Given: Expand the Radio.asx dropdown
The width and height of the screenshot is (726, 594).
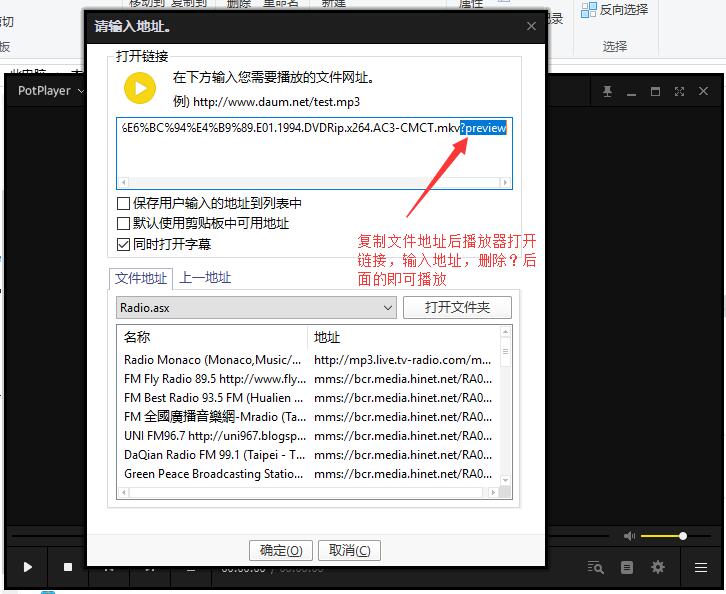Looking at the screenshot, I should (388, 307).
